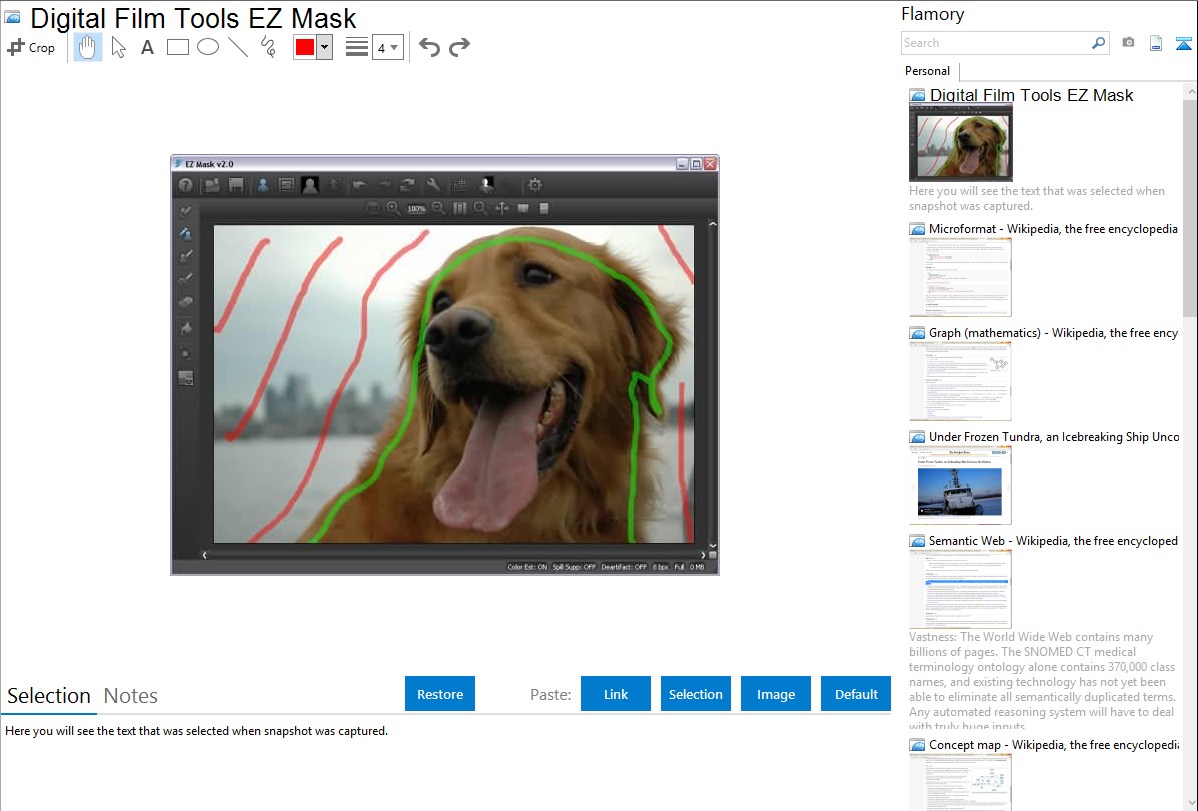Screen dimensions: 1198x811
Task: Click the Restore button
Action: (440, 694)
